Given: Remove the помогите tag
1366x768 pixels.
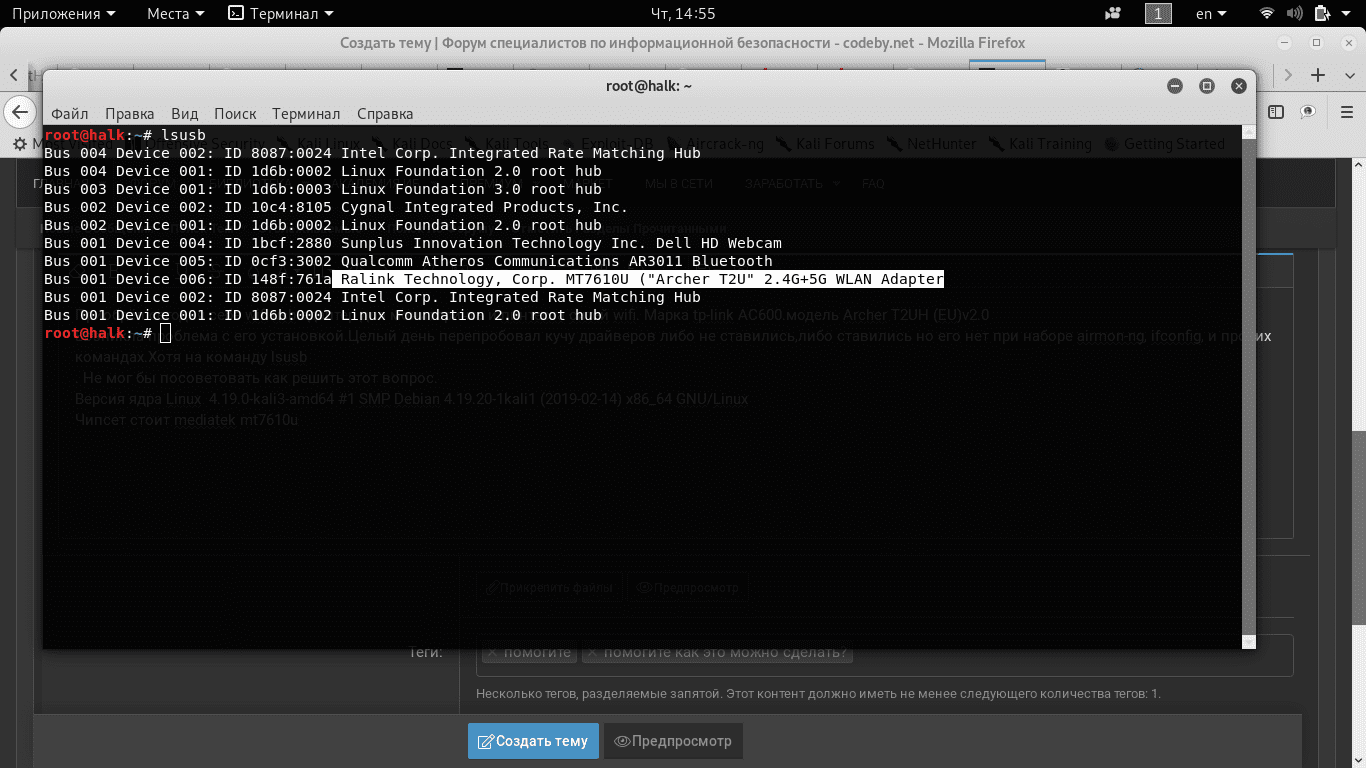Looking at the screenshot, I should pyautogui.click(x=491, y=653).
